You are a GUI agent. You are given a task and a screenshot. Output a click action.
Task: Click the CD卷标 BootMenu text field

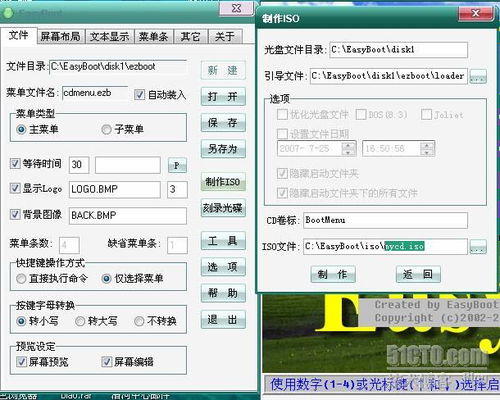(x=385, y=220)
